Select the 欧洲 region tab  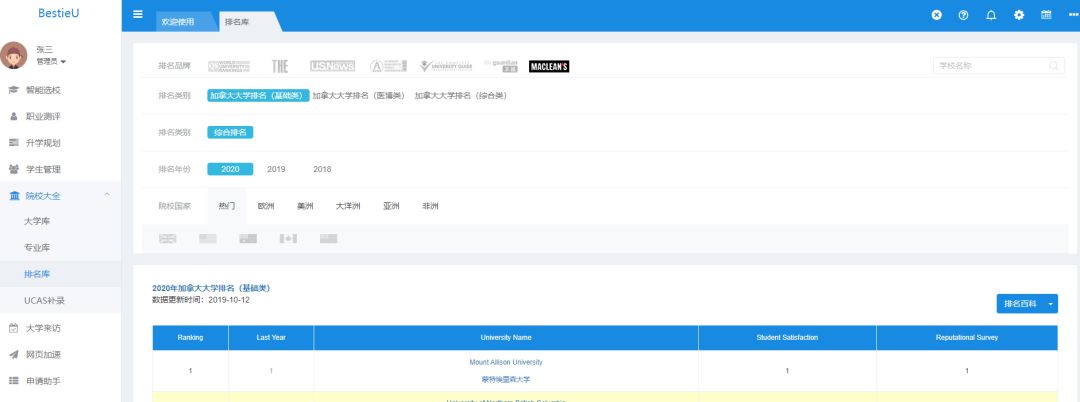click(266, 206)
